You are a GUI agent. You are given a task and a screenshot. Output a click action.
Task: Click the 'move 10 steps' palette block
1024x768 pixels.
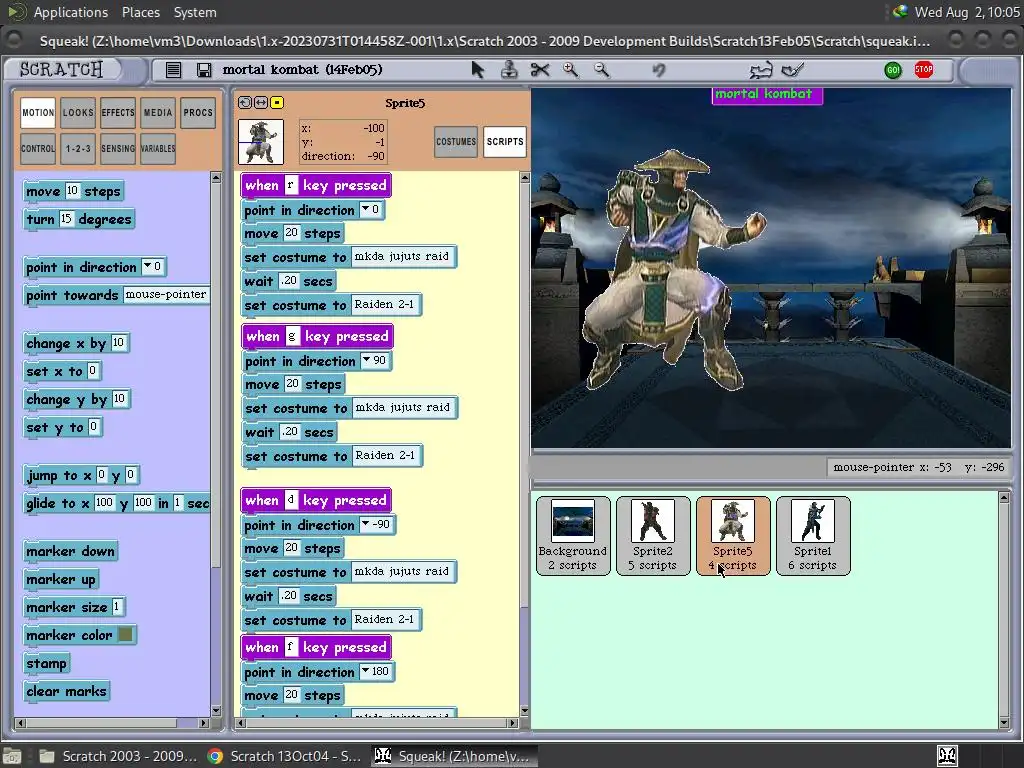(x=73, y=191)
